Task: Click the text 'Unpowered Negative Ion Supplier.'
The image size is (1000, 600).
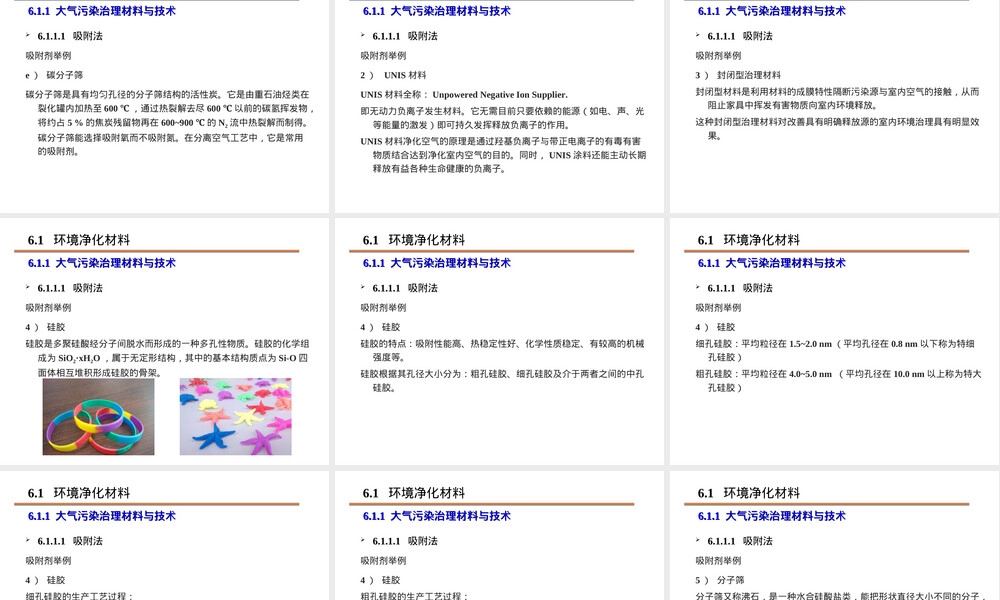Action: pos(500,94)
